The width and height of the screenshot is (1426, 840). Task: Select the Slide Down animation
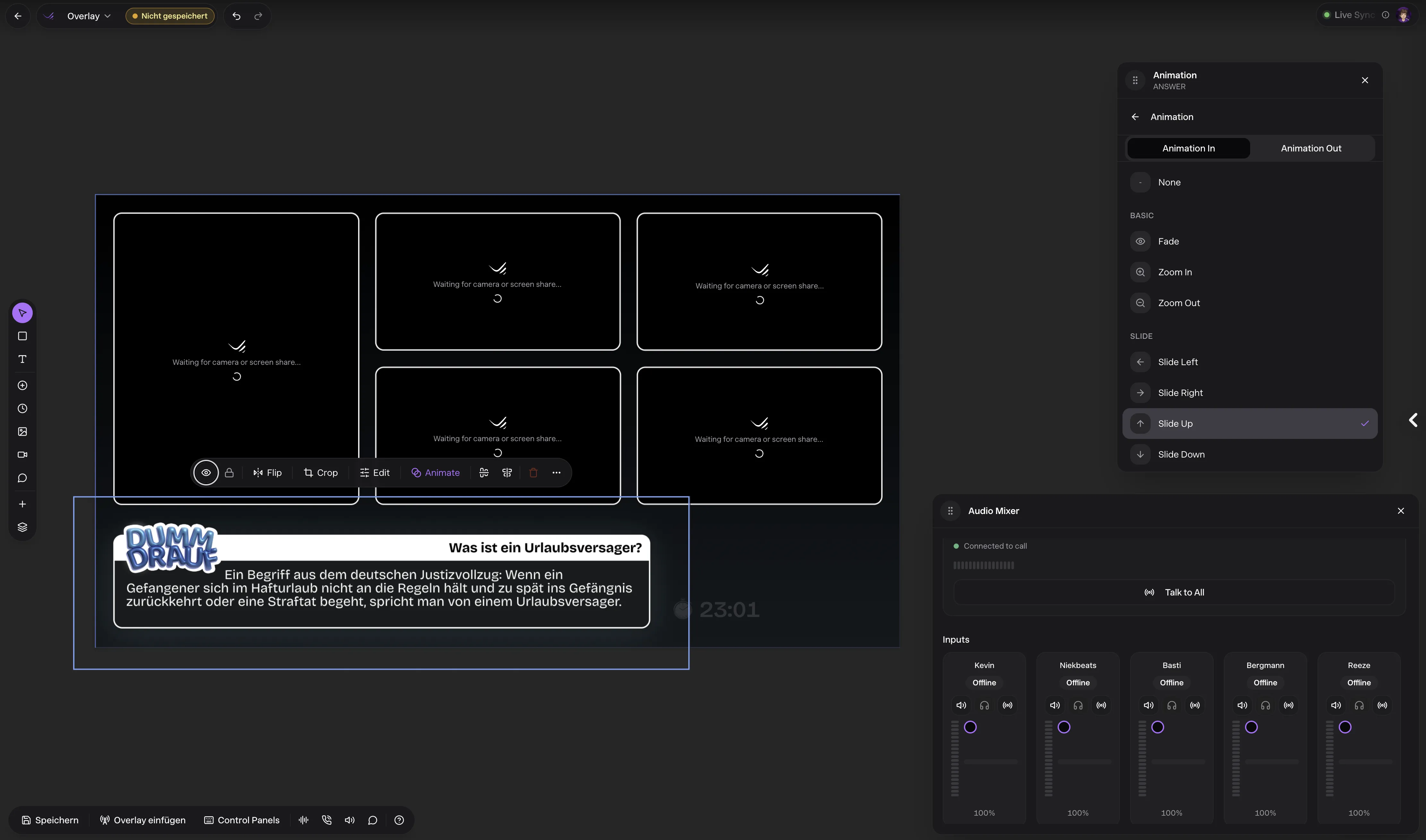tap(1181, 455)
